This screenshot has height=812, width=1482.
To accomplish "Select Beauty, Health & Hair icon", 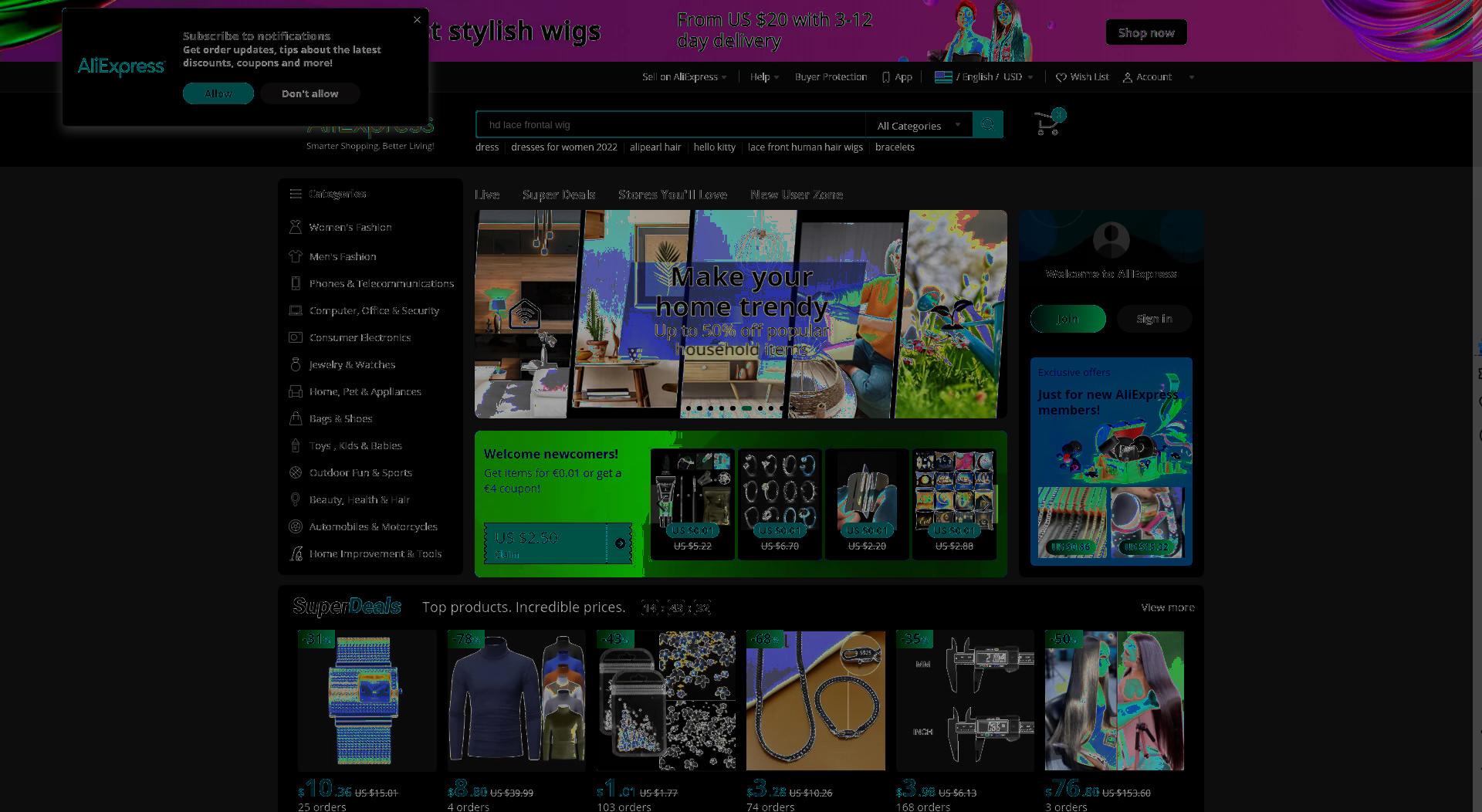I will [x=295, y=499].
